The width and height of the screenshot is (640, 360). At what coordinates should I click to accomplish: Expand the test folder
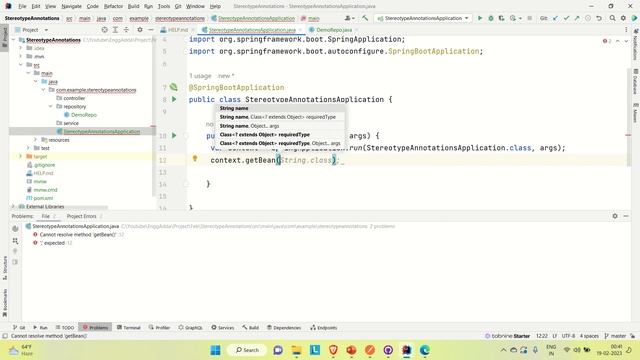coord(29,148)
